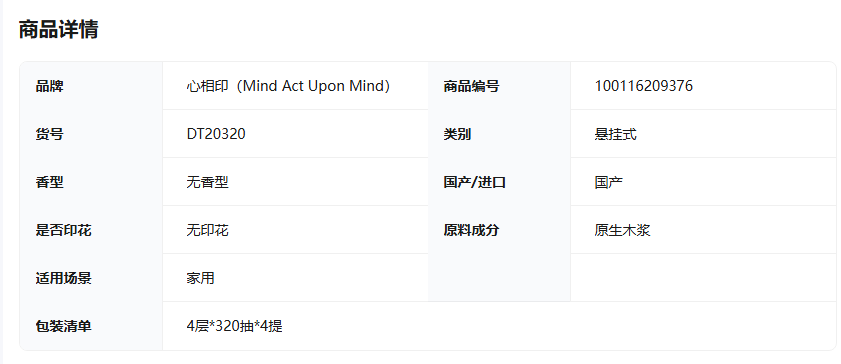Screen dimensions: 841x364
Task: Click the product number 100116209376
Action: pos(644,86)
